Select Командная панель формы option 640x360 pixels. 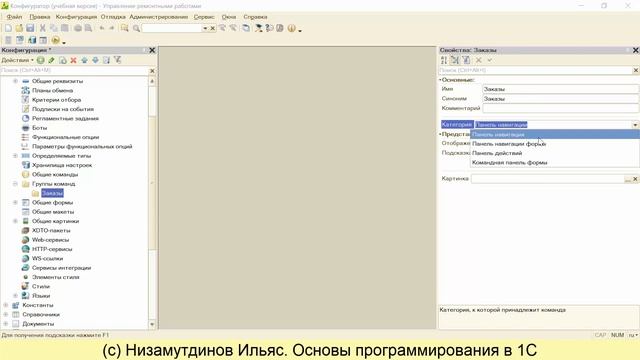pos(555,162)
